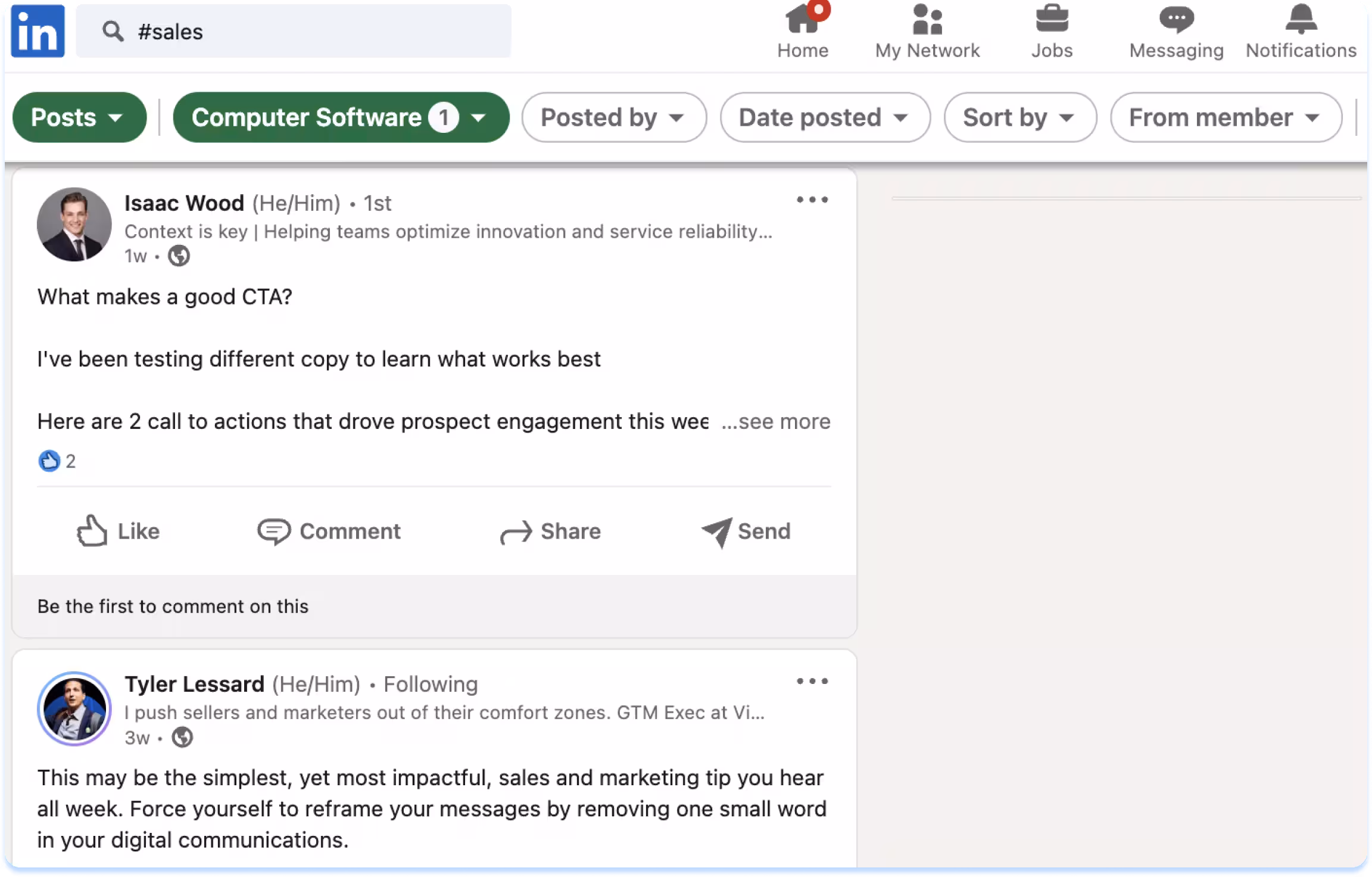
Task: Click Comment on Isaac Wood's post
Action: [329, 531]
